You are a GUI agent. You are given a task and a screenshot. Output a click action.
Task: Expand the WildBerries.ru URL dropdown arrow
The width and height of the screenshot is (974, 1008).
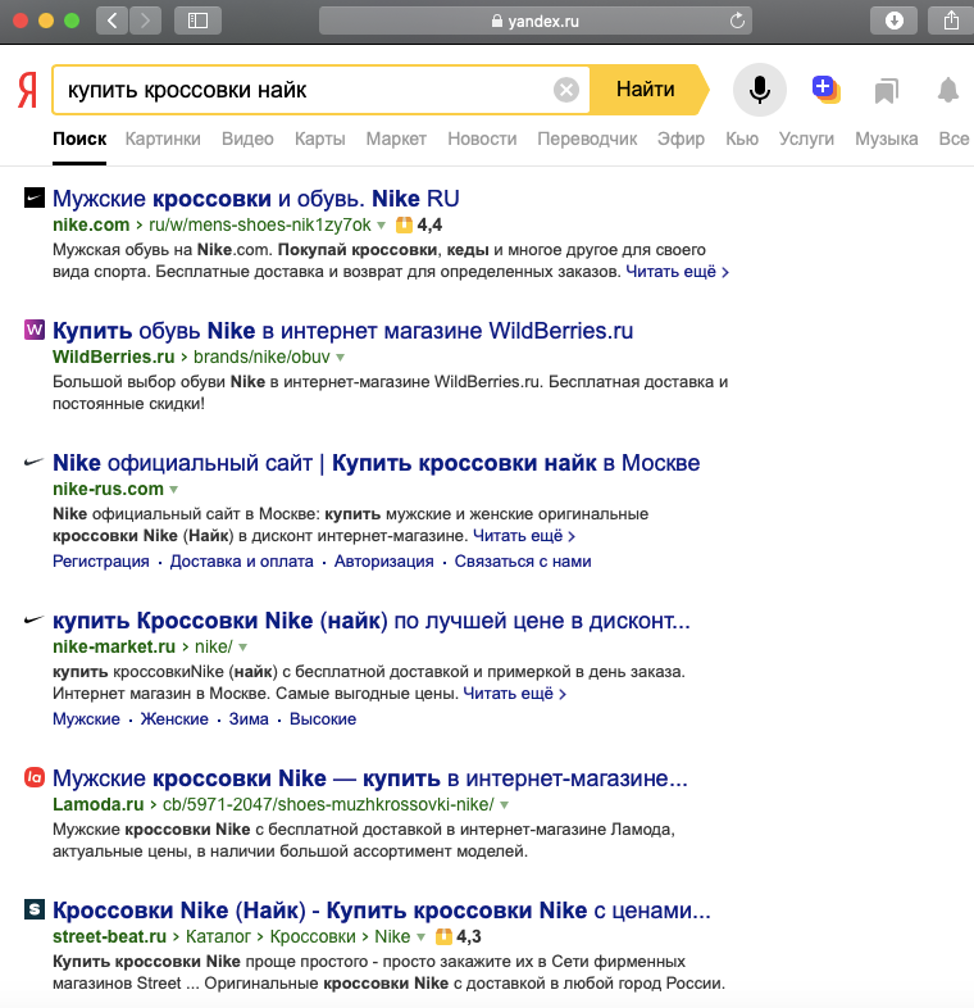click(x=340, y=357)
